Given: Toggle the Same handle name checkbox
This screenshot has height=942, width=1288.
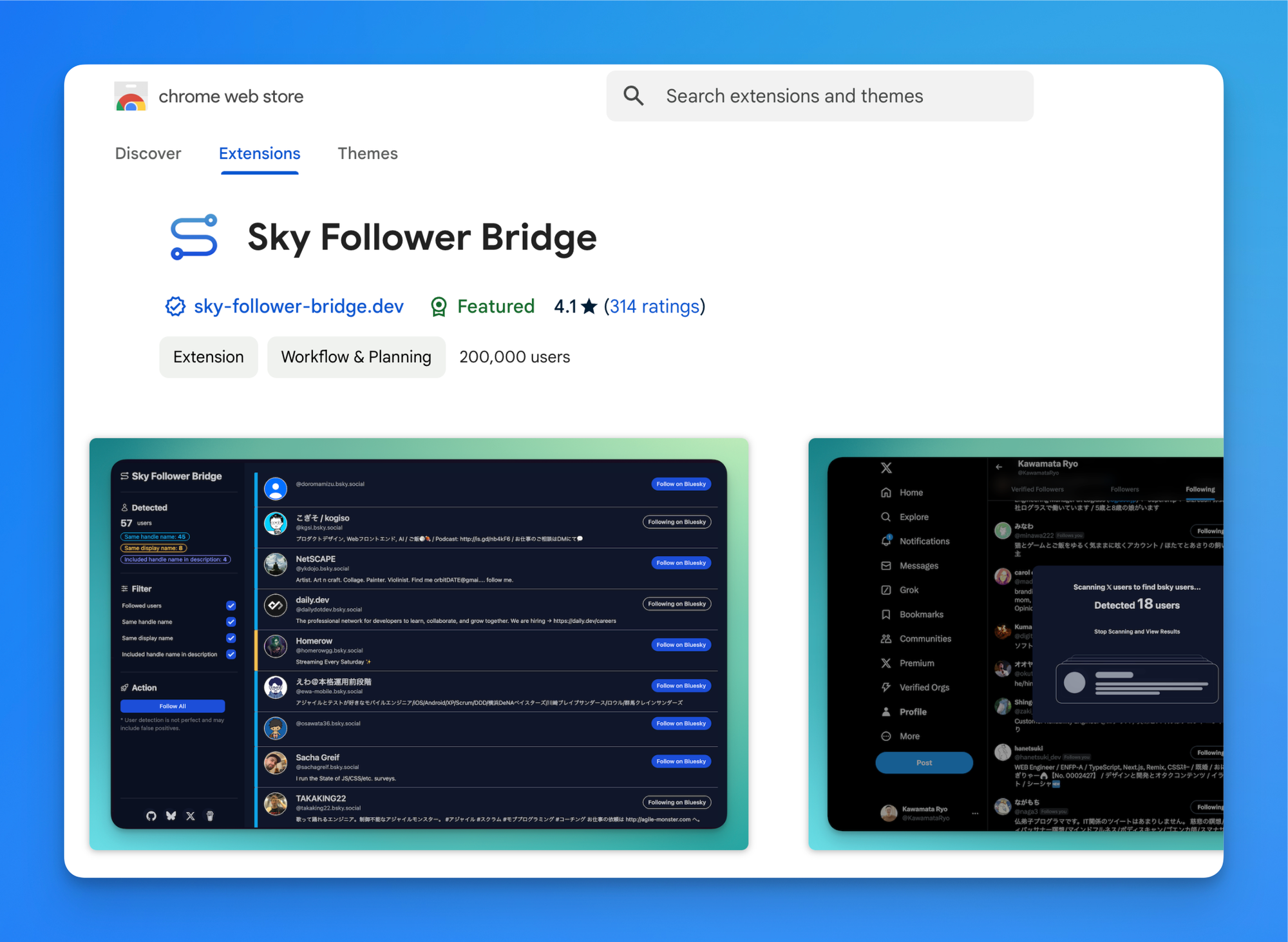Looking at the screenshot, I should [231, 622].
